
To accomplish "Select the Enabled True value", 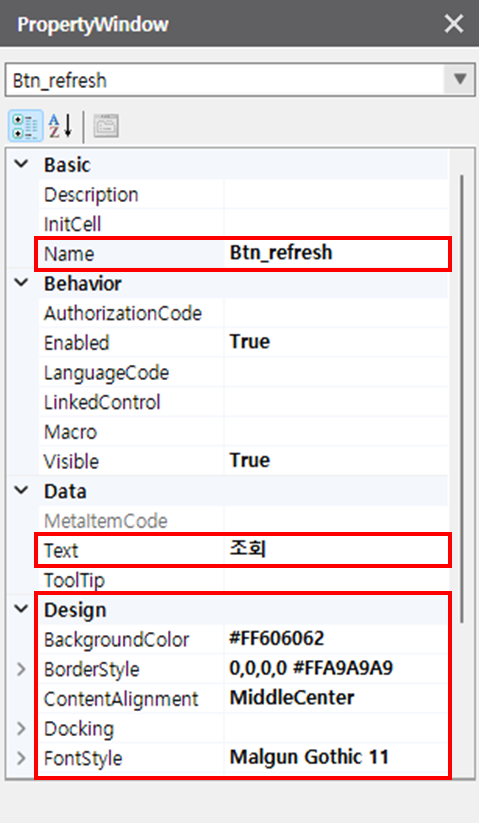I will (x=336, y=342).
